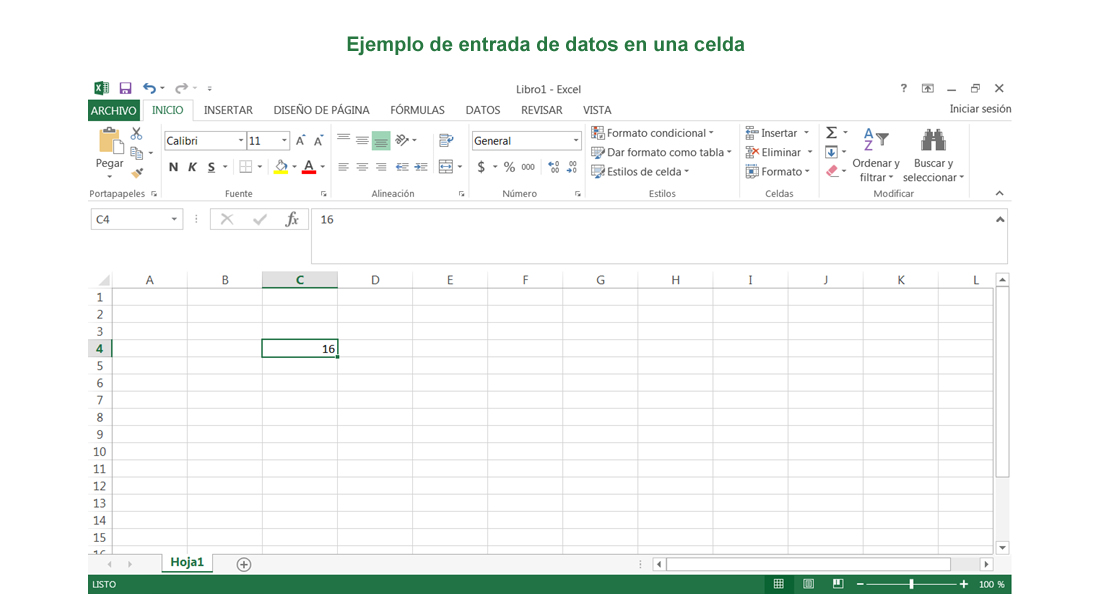Image resolution: width=1100 pixels, height=602 pixels.
Task: Click the fill color bucket icon
Action: [281, 167]
